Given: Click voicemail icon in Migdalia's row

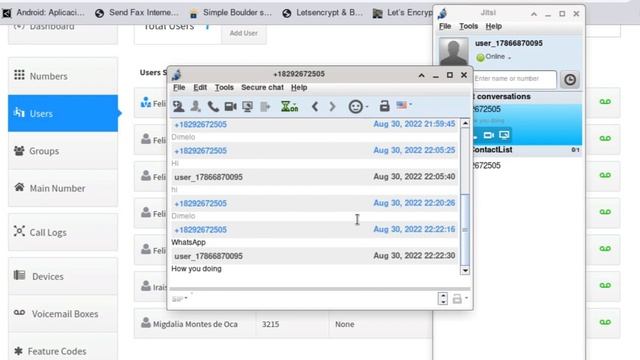Looking at the screenshot, I should pyautogui.click(x=605, y=322).
